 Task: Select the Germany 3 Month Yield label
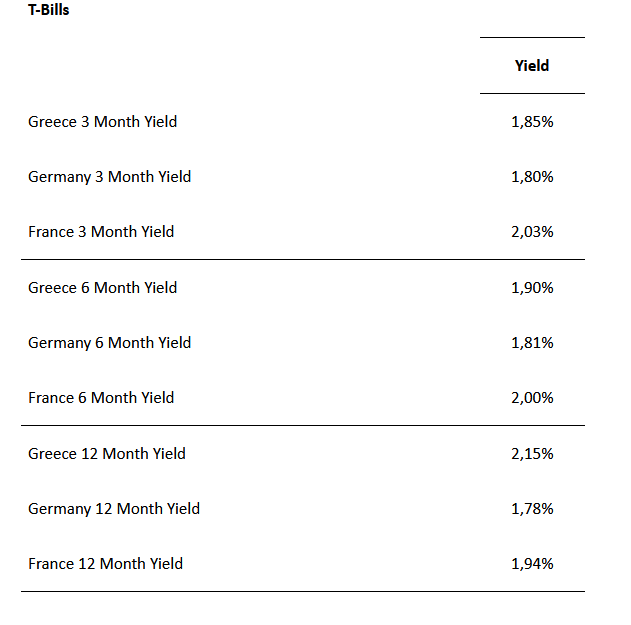coord(109,177)
